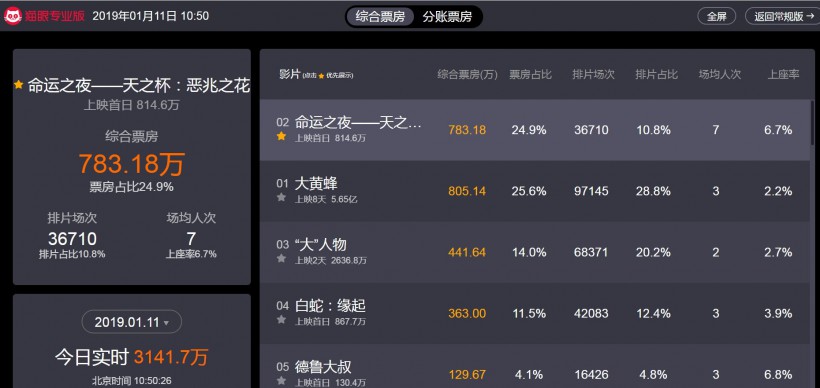Click the star hint icon in 影片 header
Image resolution: width=820 pixels, height=388 pixels.
[x=321, y=76]
